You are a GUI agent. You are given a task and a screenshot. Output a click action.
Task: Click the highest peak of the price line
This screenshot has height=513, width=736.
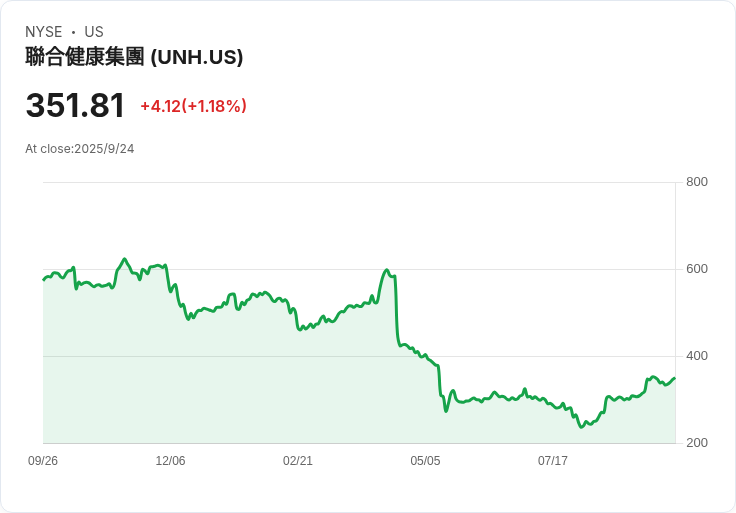tap(124, 259)
